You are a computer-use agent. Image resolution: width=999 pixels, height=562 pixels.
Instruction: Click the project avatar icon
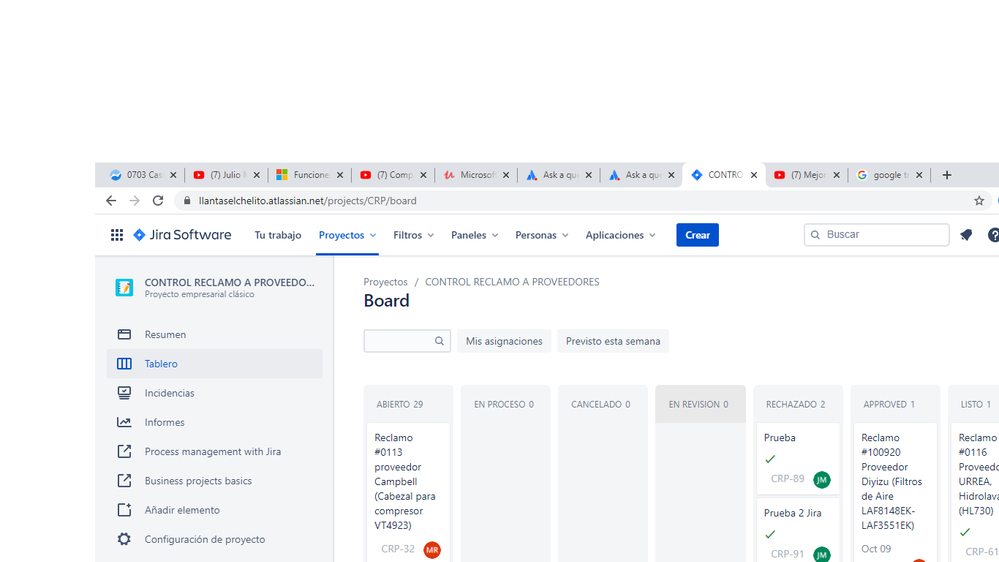pyautogui.click(x=124, y=287)
